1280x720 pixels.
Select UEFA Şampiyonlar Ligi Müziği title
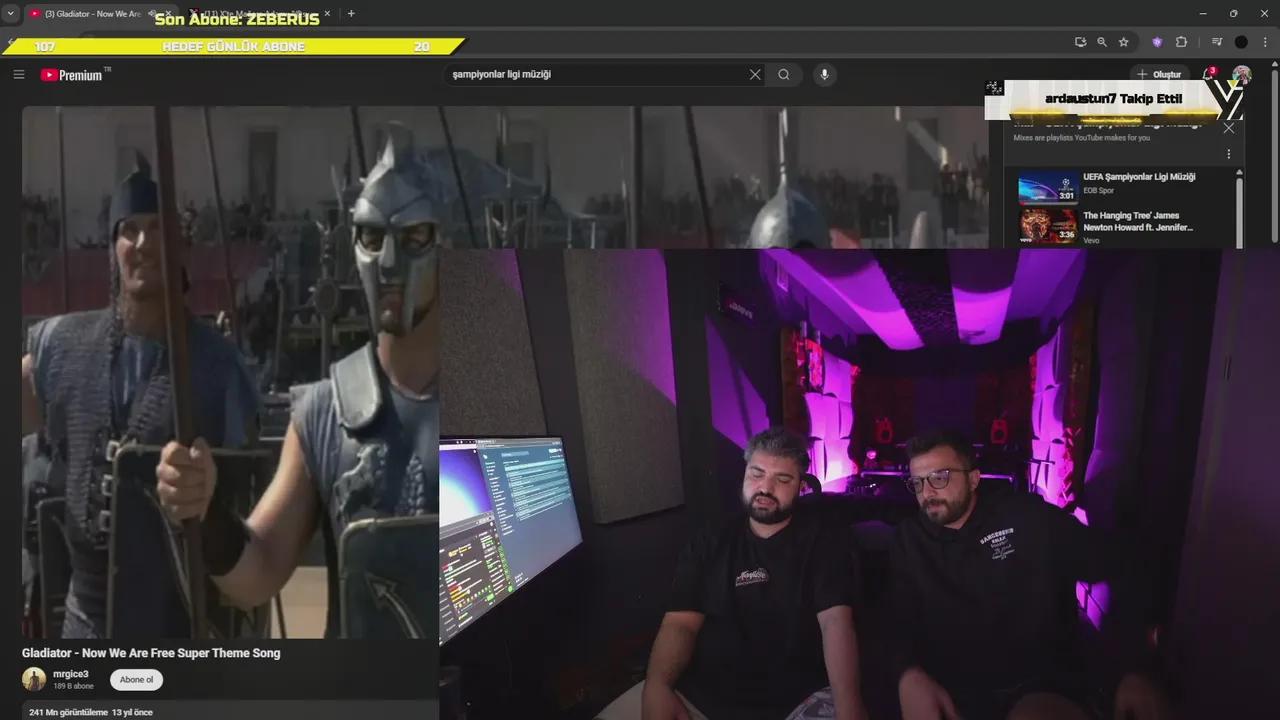[x=1139, y=177]
